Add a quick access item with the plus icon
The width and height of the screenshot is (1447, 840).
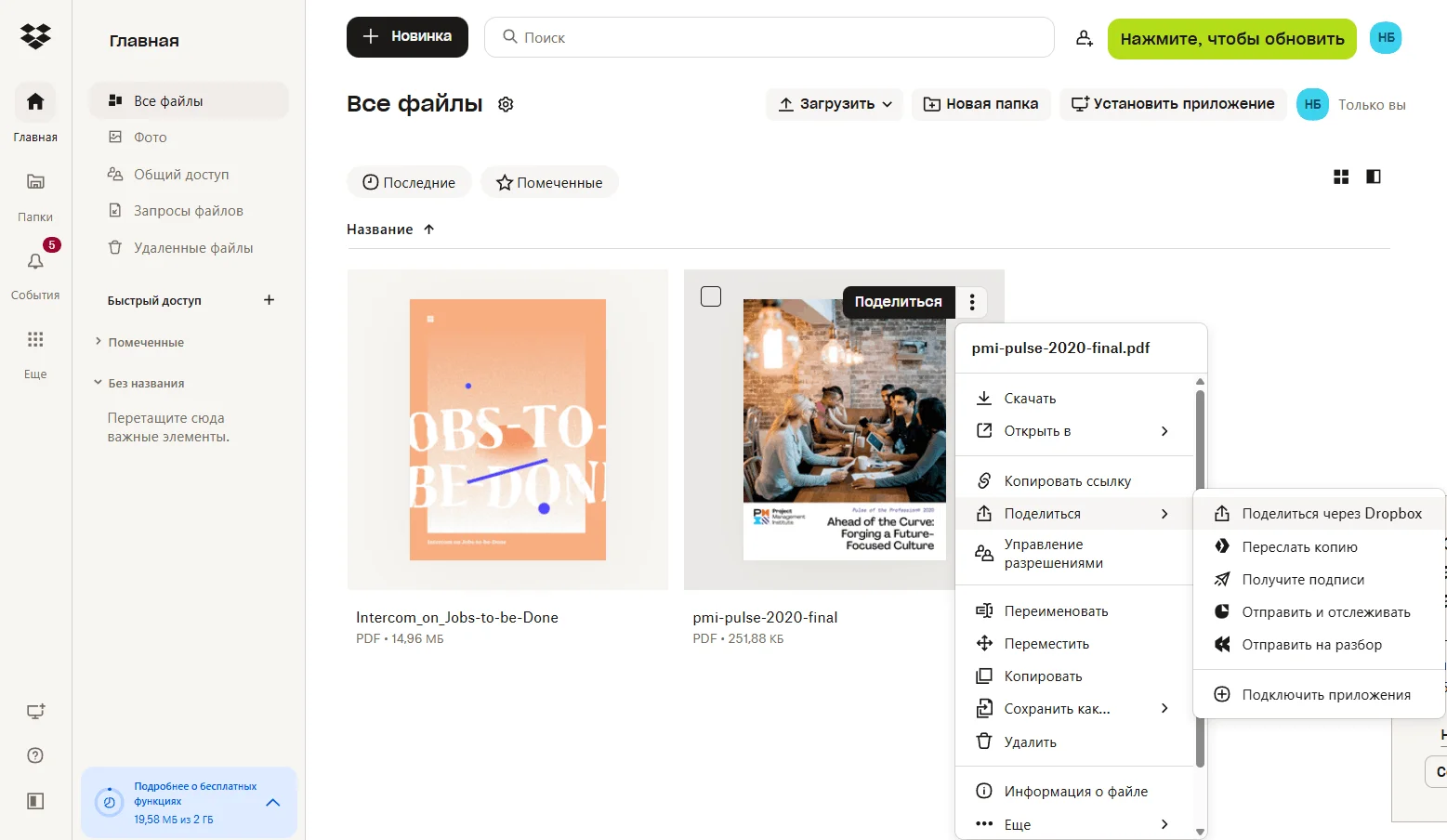[x=269, y=300]
